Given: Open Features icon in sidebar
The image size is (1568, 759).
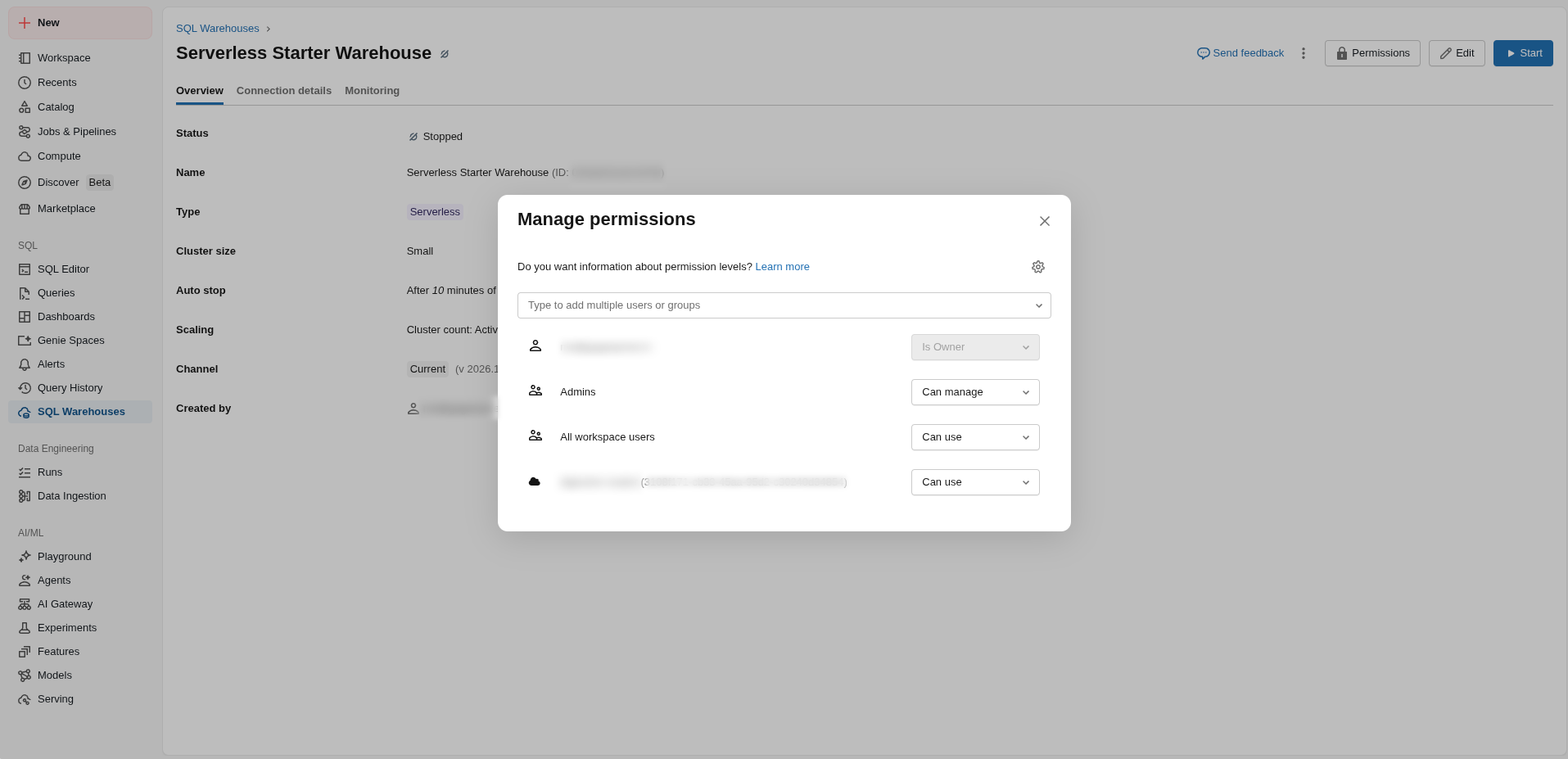Looking at the screenshot, I should [25, 652].
